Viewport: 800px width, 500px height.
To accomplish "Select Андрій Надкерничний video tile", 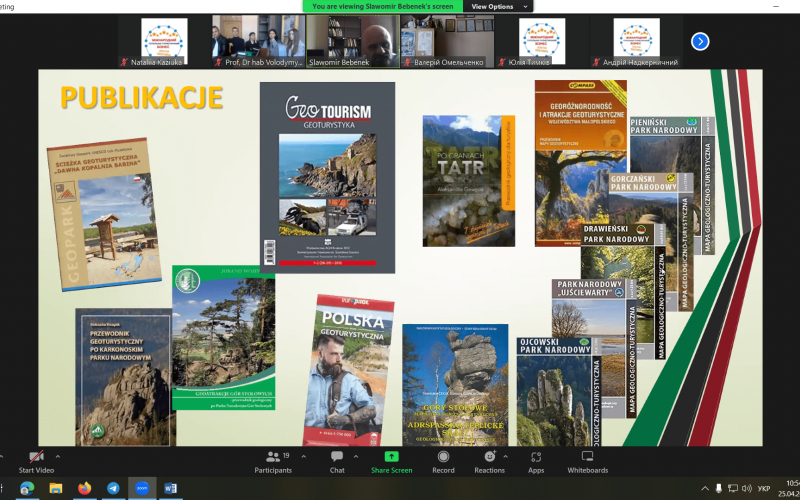I will coord(636,41).
